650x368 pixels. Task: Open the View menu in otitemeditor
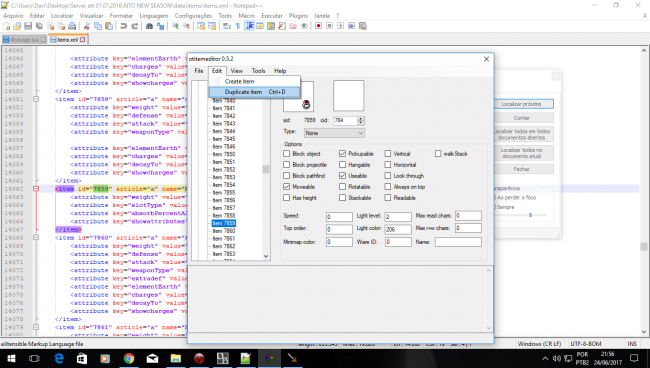coord(237,71)
